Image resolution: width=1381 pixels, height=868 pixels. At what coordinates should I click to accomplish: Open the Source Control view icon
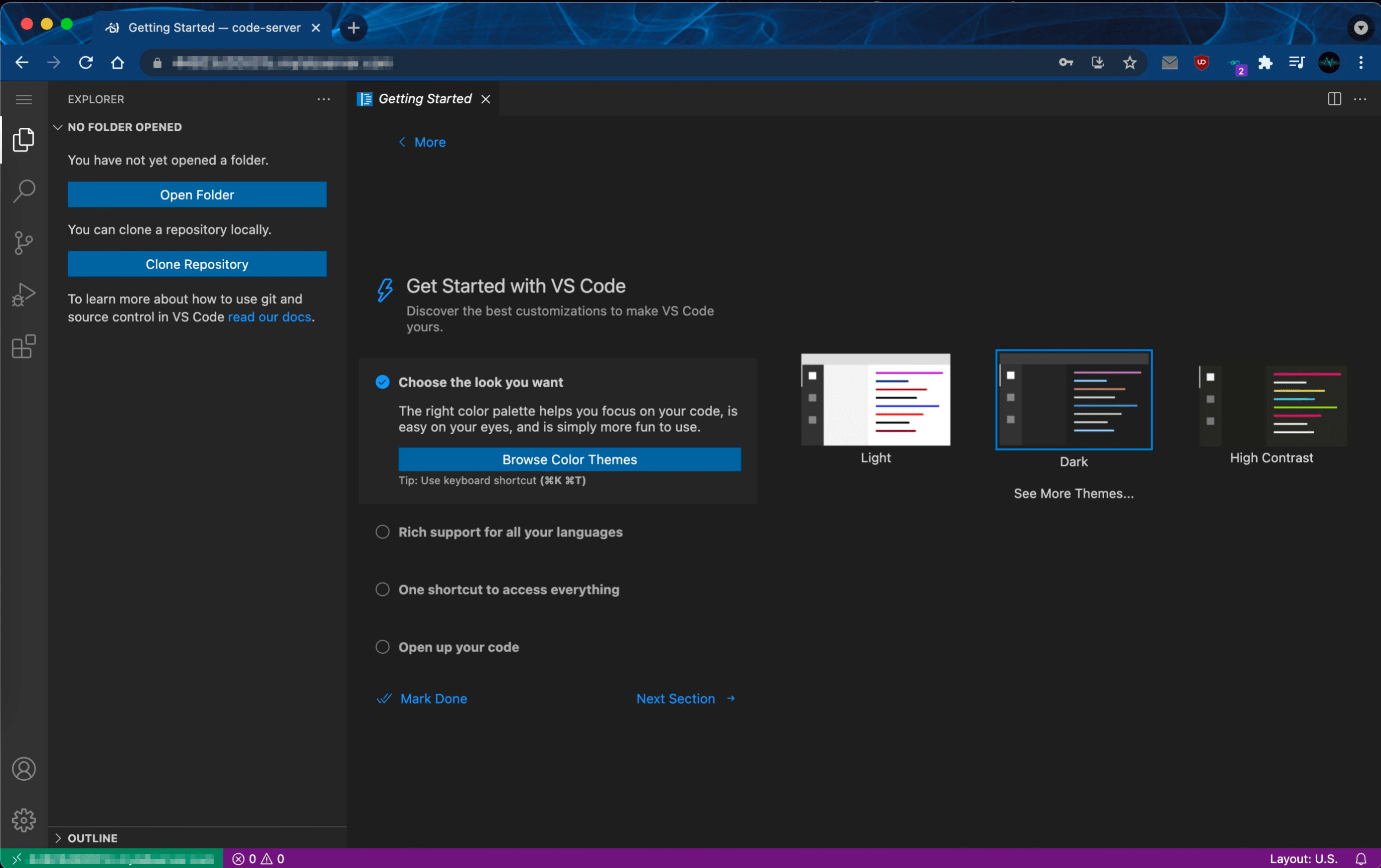[24, 243]
